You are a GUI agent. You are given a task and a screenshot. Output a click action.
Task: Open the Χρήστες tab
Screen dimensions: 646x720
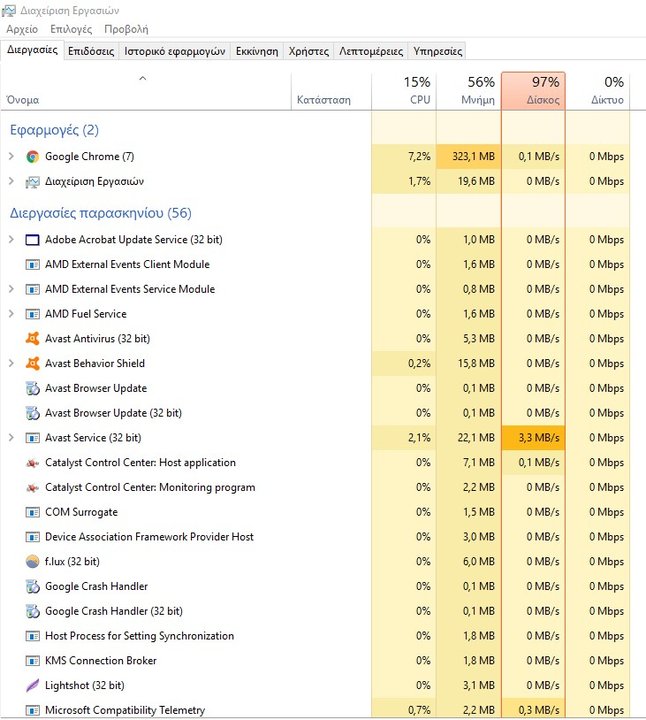point(309,51)
